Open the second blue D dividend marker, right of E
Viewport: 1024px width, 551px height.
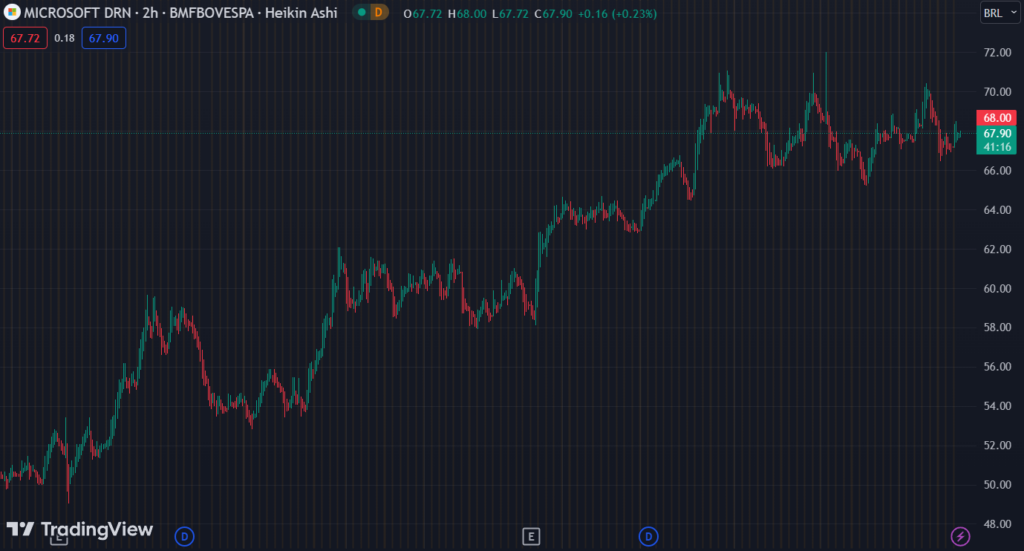point(648,537)
